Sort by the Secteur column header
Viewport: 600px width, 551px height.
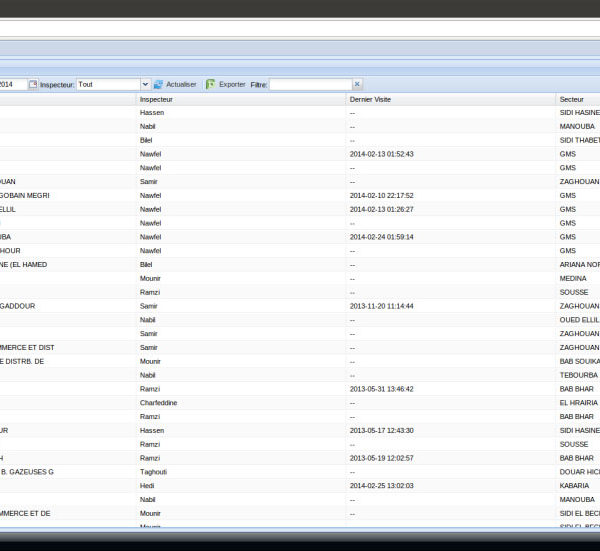click(572, 100)
